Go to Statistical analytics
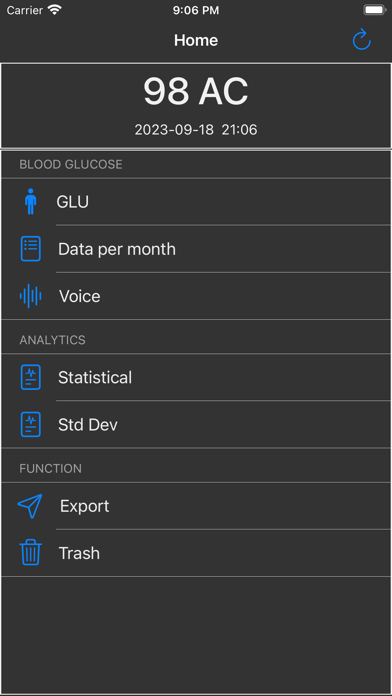The width and height of the screenshot is (392, 696). 95,377
